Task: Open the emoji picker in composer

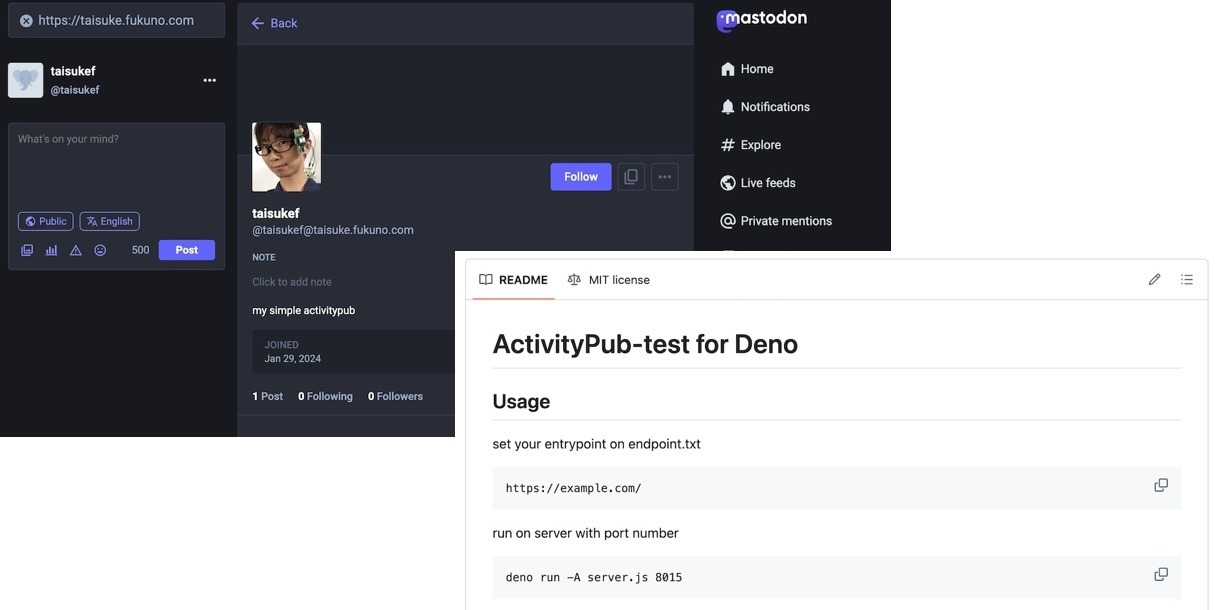Action: pos(100,250)
